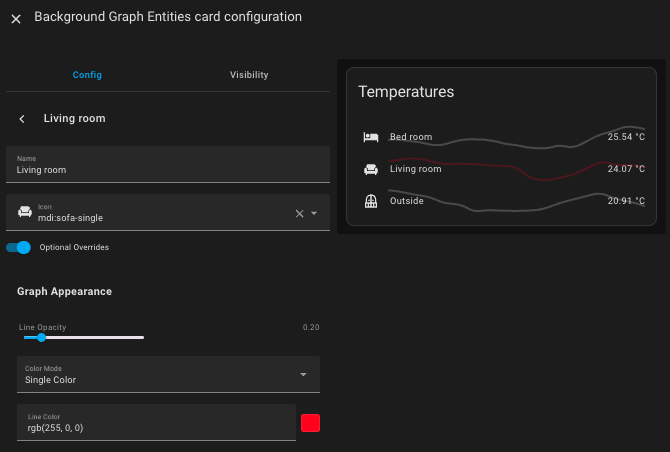Click the Optional Overrides label

(74, 247)
